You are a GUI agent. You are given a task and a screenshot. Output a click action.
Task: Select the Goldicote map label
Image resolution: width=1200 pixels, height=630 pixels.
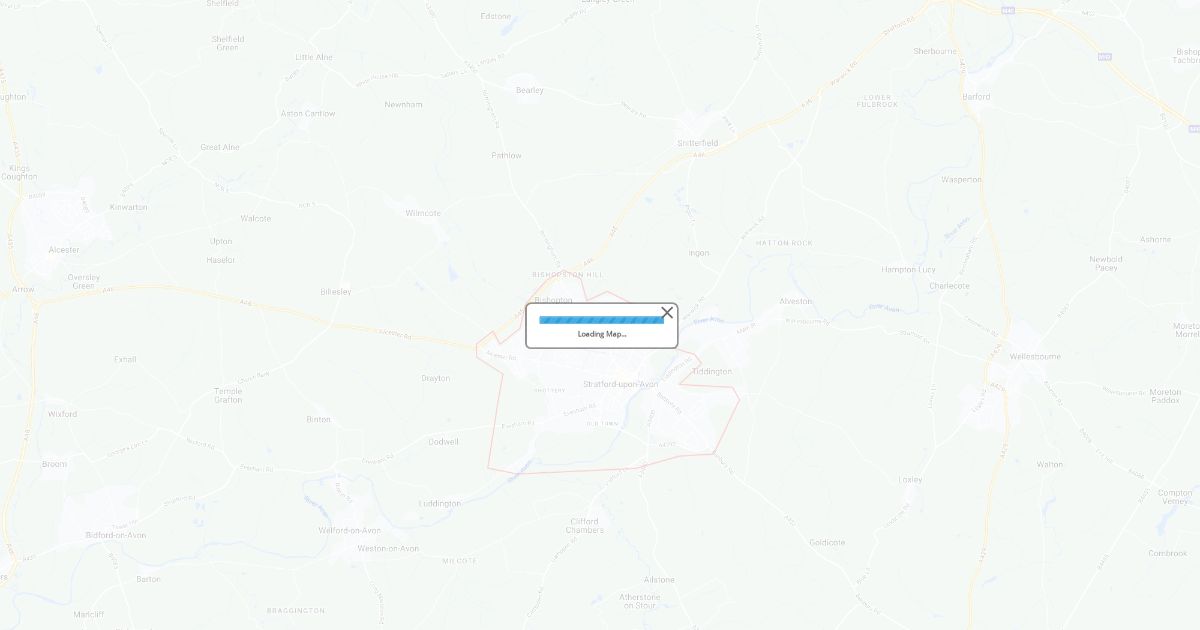(827, 543)
